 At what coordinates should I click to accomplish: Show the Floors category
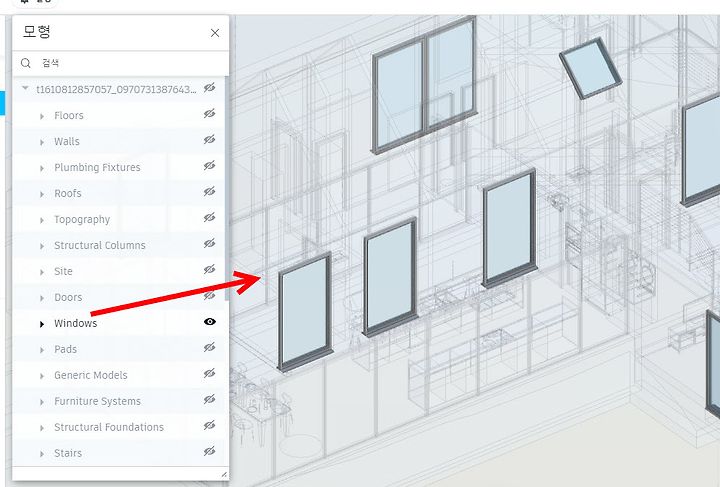[209, 113]
